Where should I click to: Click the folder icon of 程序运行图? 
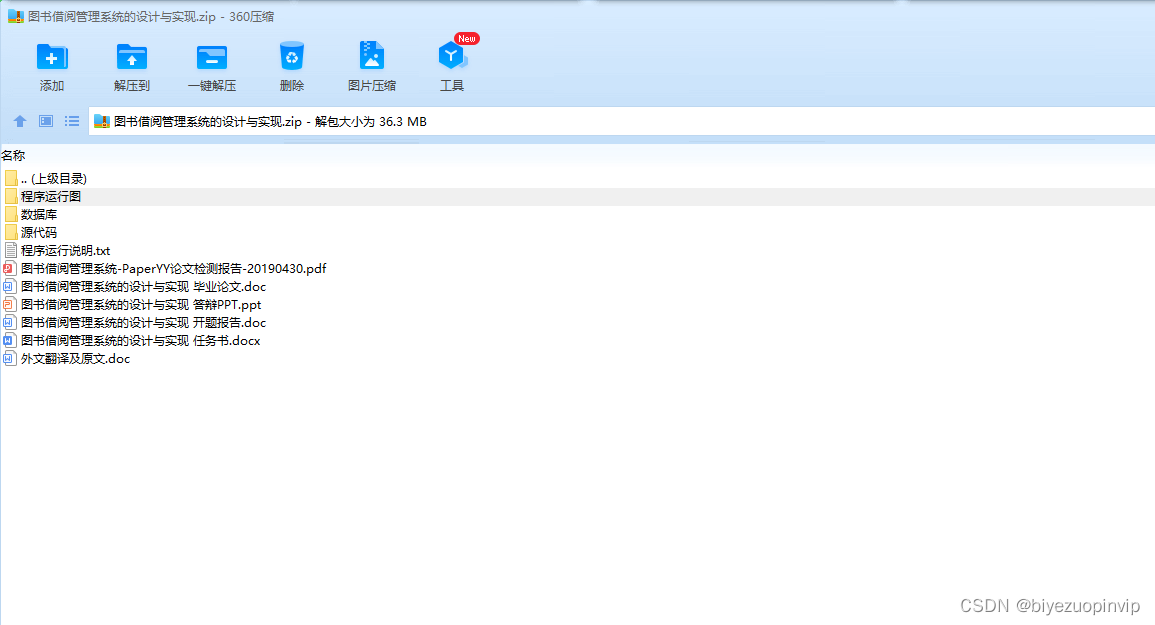(x=10, y=196)
